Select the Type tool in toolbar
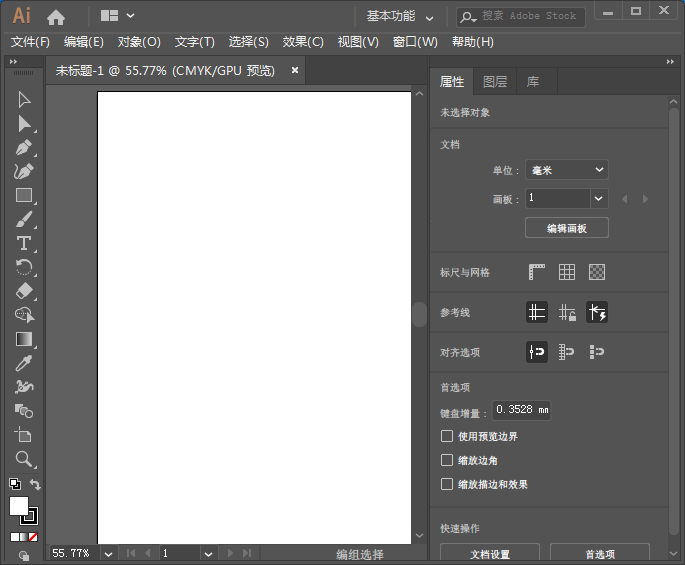Viewport: 685px width, 565px height. [24, 243]
